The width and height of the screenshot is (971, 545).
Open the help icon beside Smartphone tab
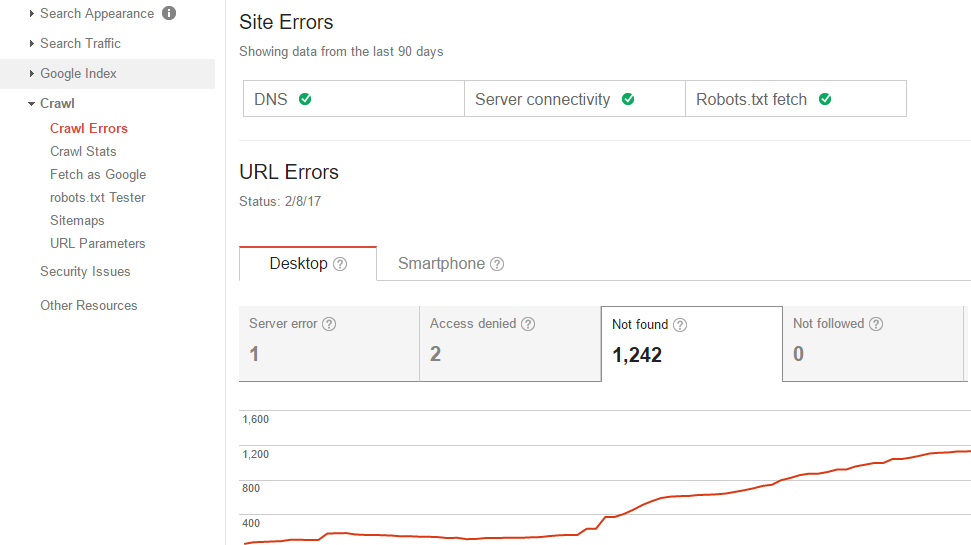(497, 264)
